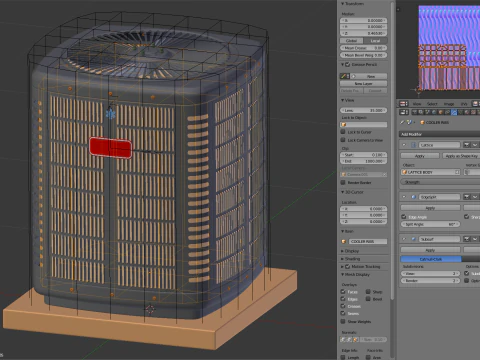Viewport: 480px width, 360px height.
Task: Switch to the Material properties tab icon
Action: click(466, 112)
